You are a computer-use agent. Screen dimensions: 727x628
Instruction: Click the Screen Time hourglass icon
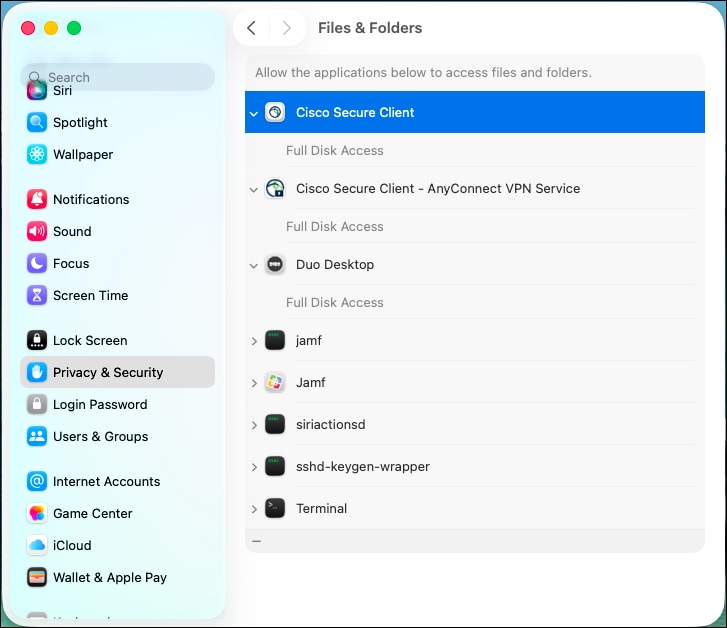pos(37,295)
